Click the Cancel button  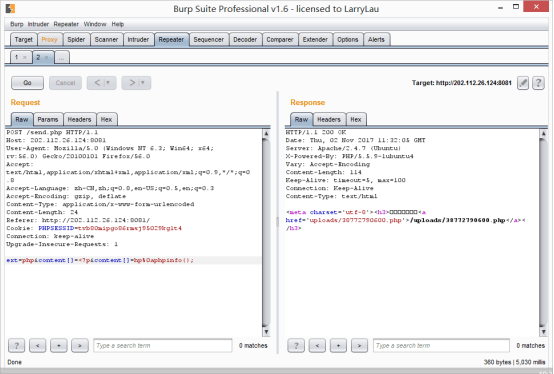65,83
